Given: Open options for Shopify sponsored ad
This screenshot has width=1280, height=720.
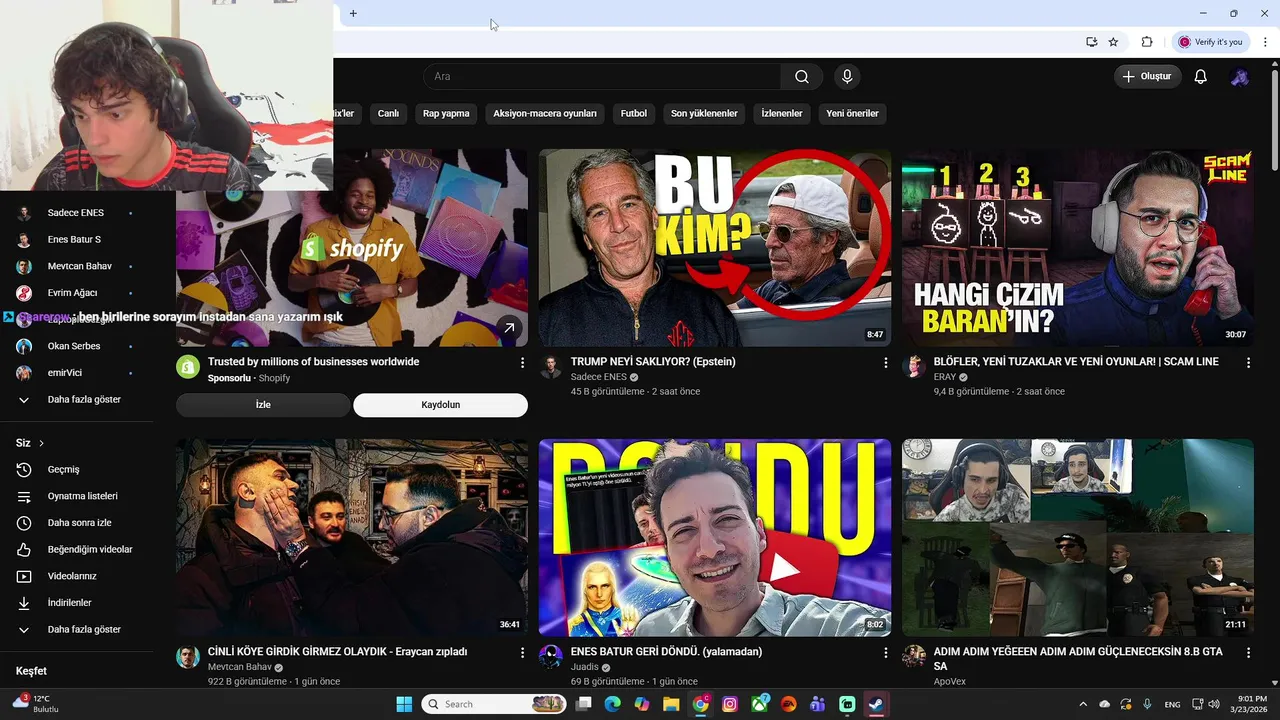Looking at the screenshot, I should (x=522, y=363).
